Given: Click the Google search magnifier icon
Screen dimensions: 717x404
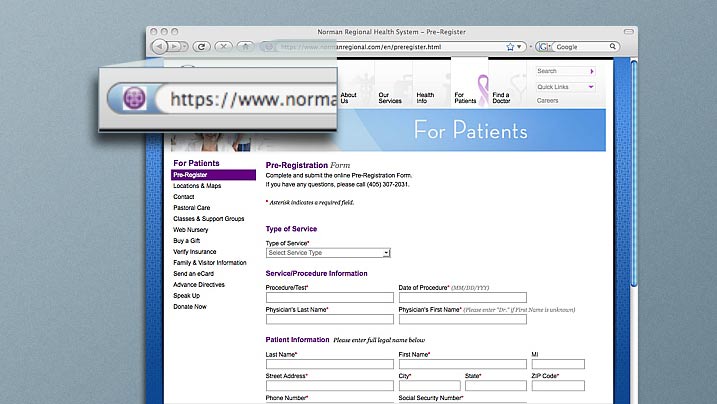Looking at the screenshot, I should [x=612, y=47].
